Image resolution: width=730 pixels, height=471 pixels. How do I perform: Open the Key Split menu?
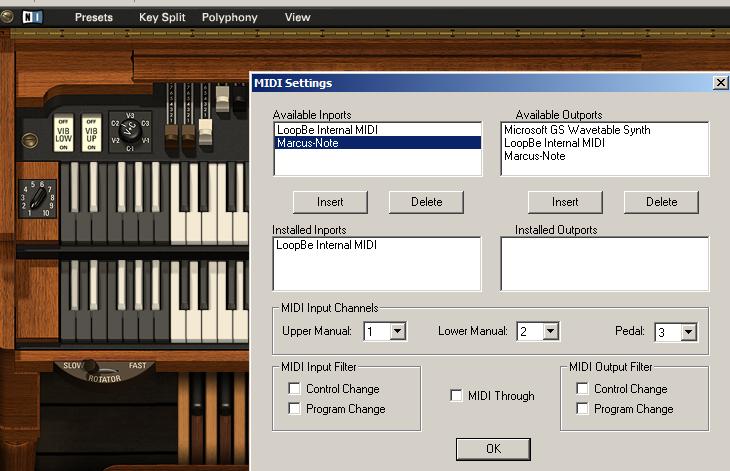[x=162, y=17]
